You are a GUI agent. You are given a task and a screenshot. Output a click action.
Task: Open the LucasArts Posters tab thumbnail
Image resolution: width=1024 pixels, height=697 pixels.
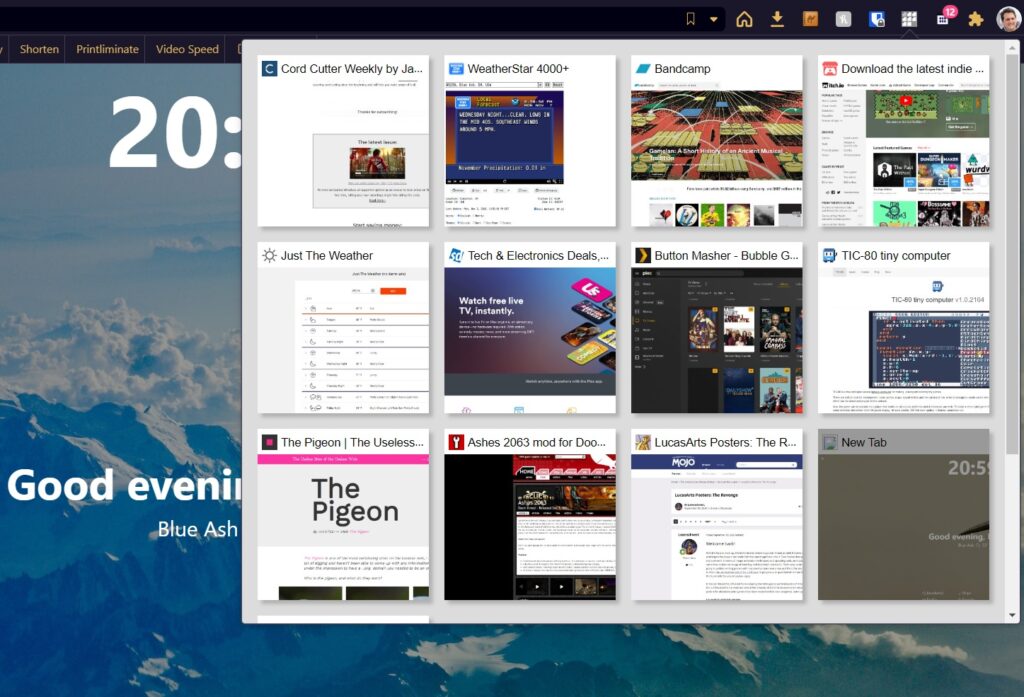point(717,515)
